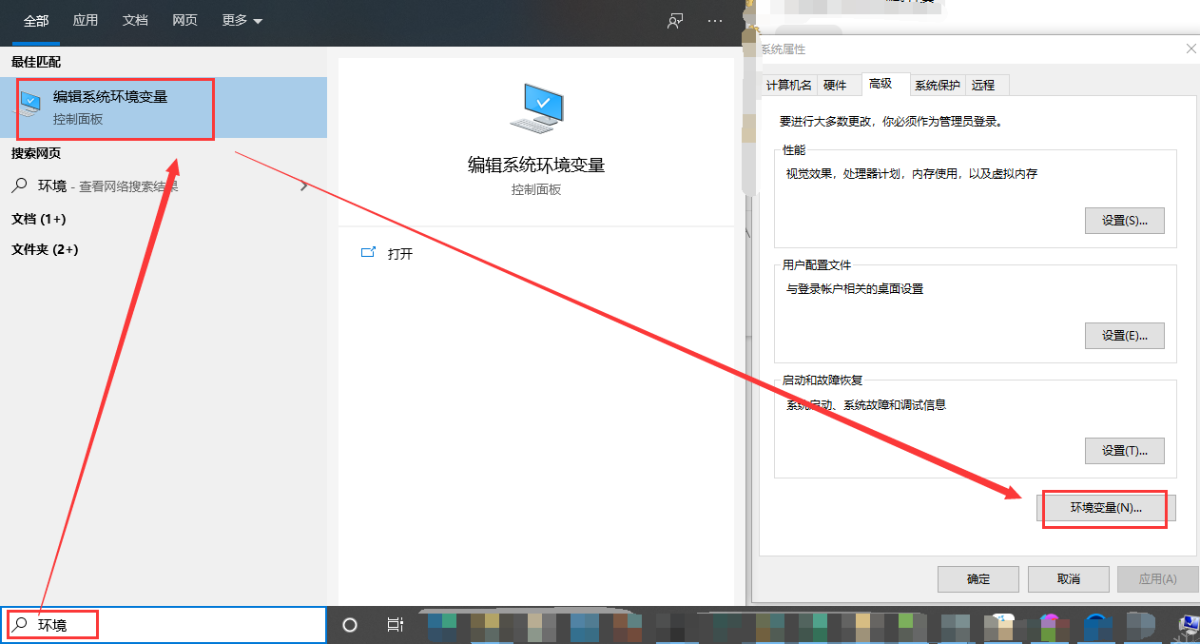Open the 系统保护 tab in System Properties
Image resolution: width=1200 pixels, height=644 pixels.
pyautogui.click(x=938, y=85)
